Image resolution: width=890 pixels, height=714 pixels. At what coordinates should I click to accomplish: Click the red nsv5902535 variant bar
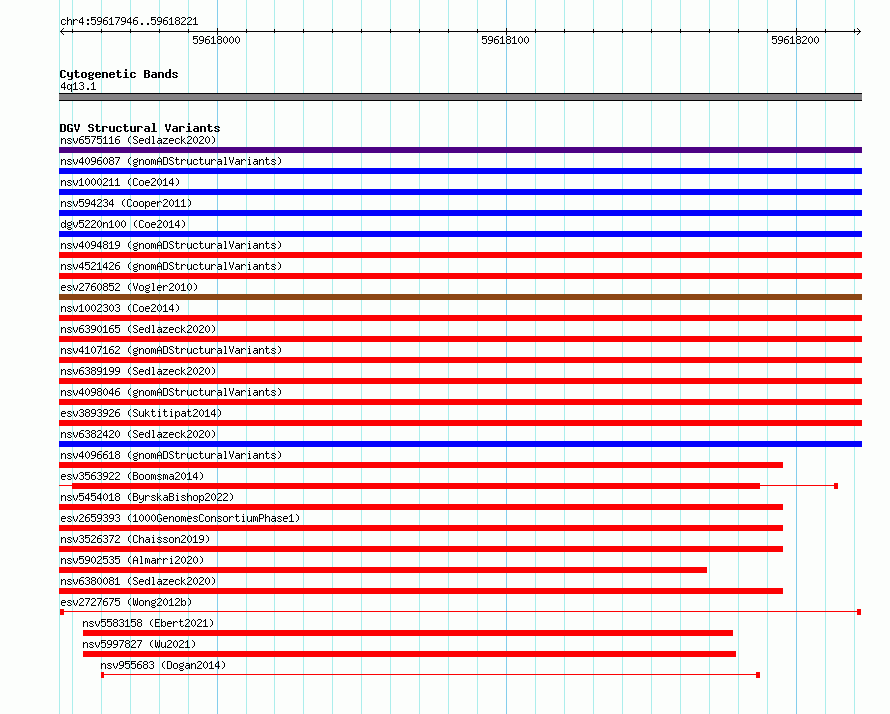point(383,570)
